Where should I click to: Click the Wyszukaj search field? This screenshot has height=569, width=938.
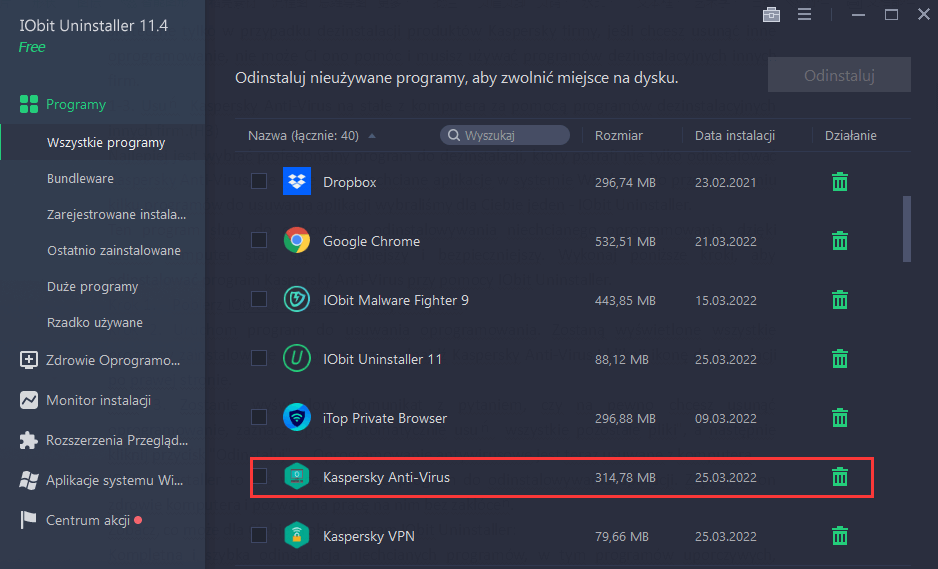(x=505, y=135)
